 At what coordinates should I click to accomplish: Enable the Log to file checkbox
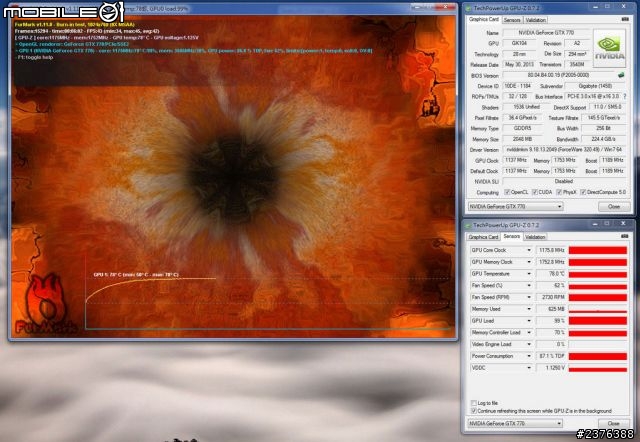(x=474, y=403)
